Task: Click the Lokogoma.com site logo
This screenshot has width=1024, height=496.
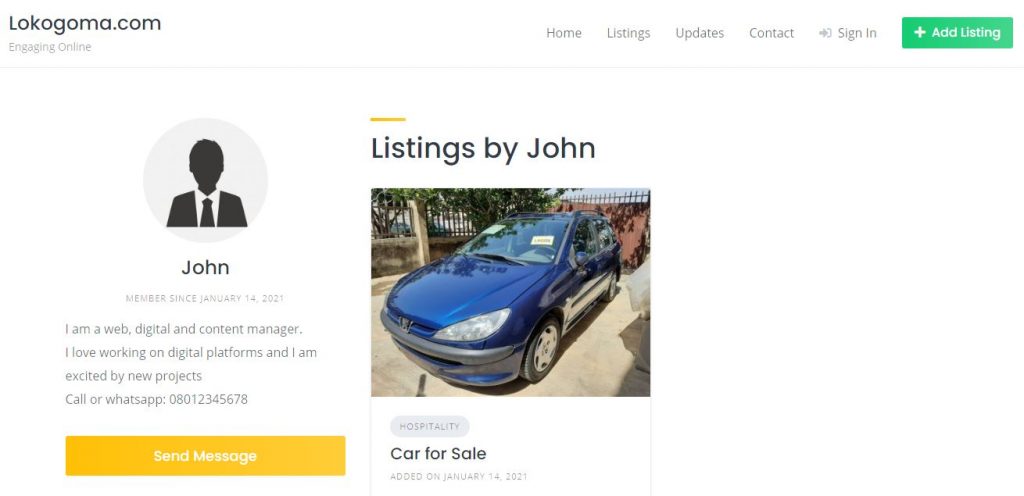Action: pos(85,23)
